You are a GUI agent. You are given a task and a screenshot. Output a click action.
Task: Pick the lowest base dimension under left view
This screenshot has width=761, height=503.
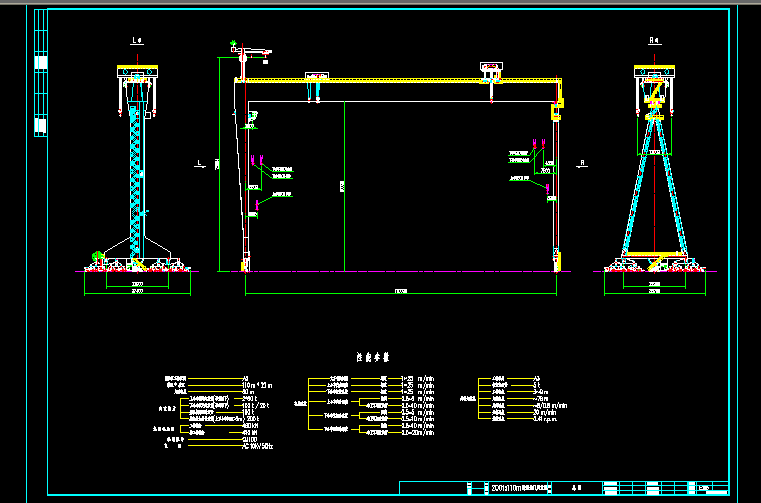tap(137, 293)
